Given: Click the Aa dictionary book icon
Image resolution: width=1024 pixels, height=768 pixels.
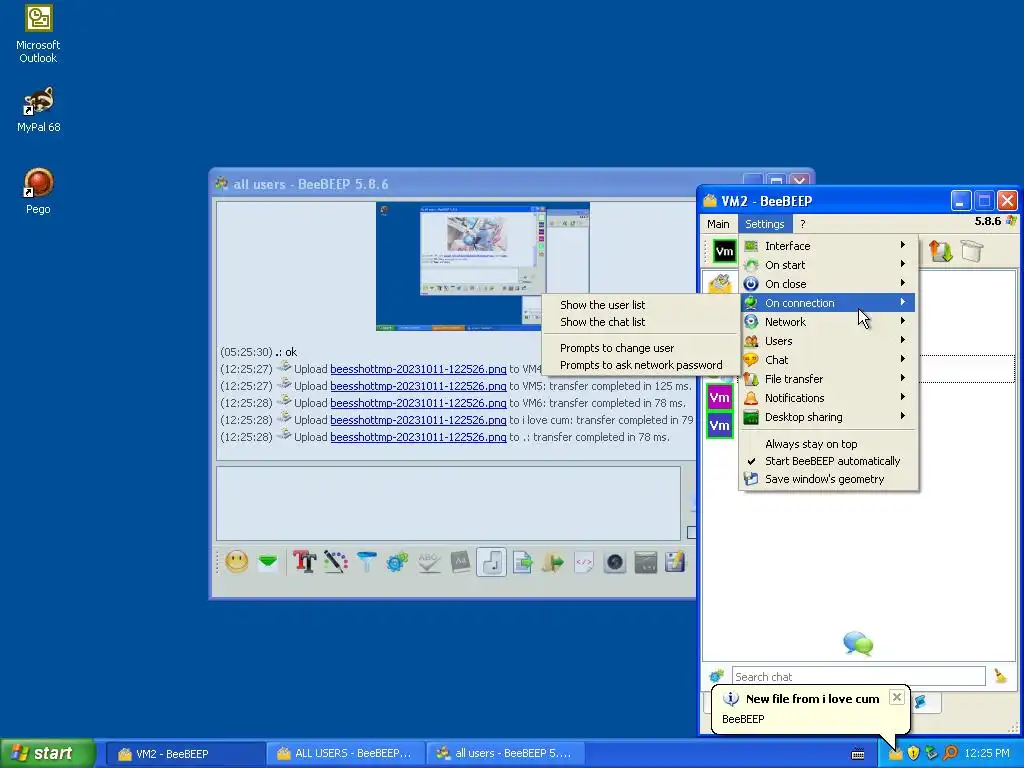Looking at the screenshot, I should coord(460,562).
